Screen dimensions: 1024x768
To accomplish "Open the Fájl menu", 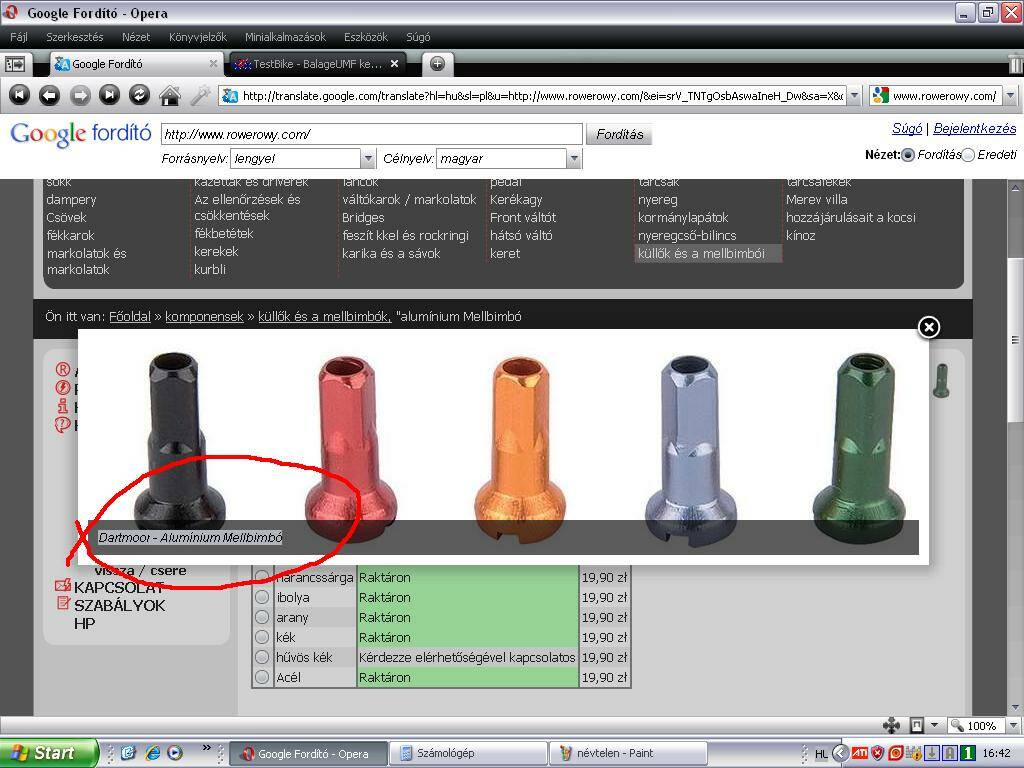I will pyautogui.click(x=18, y=37).
